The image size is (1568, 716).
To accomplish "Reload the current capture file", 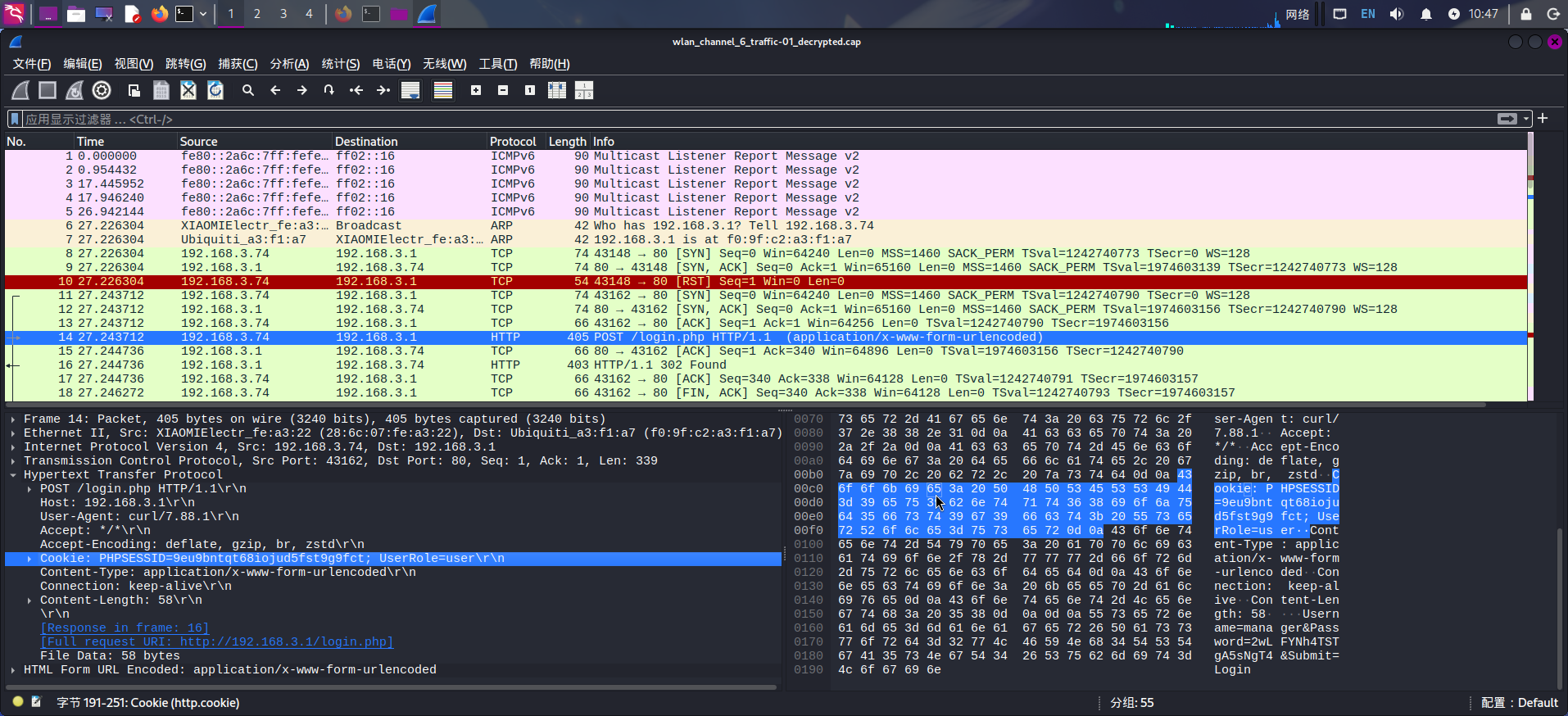I will 215,90.
